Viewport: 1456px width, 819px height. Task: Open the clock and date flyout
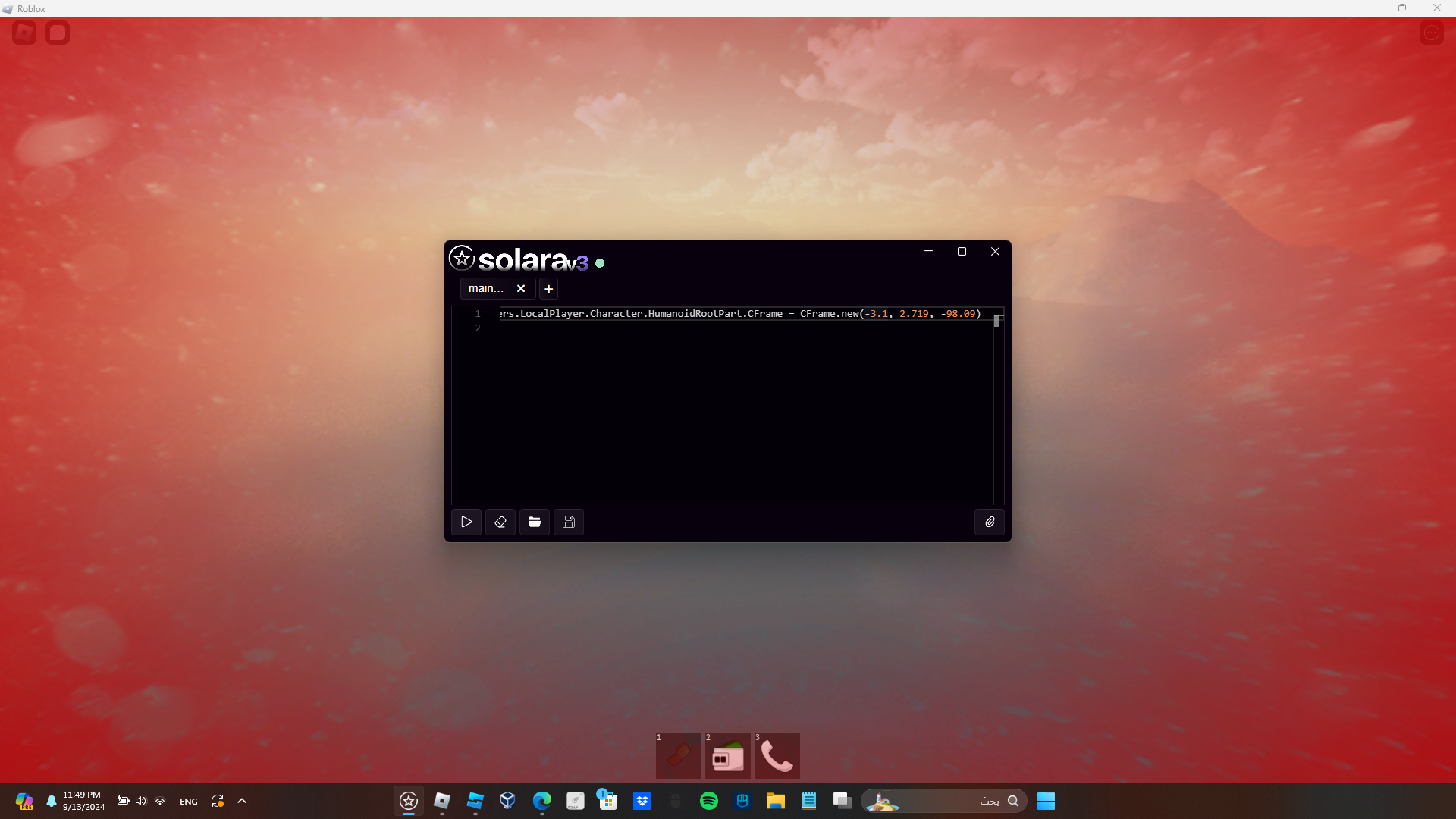pyautogui.click(x=83, y=801)
